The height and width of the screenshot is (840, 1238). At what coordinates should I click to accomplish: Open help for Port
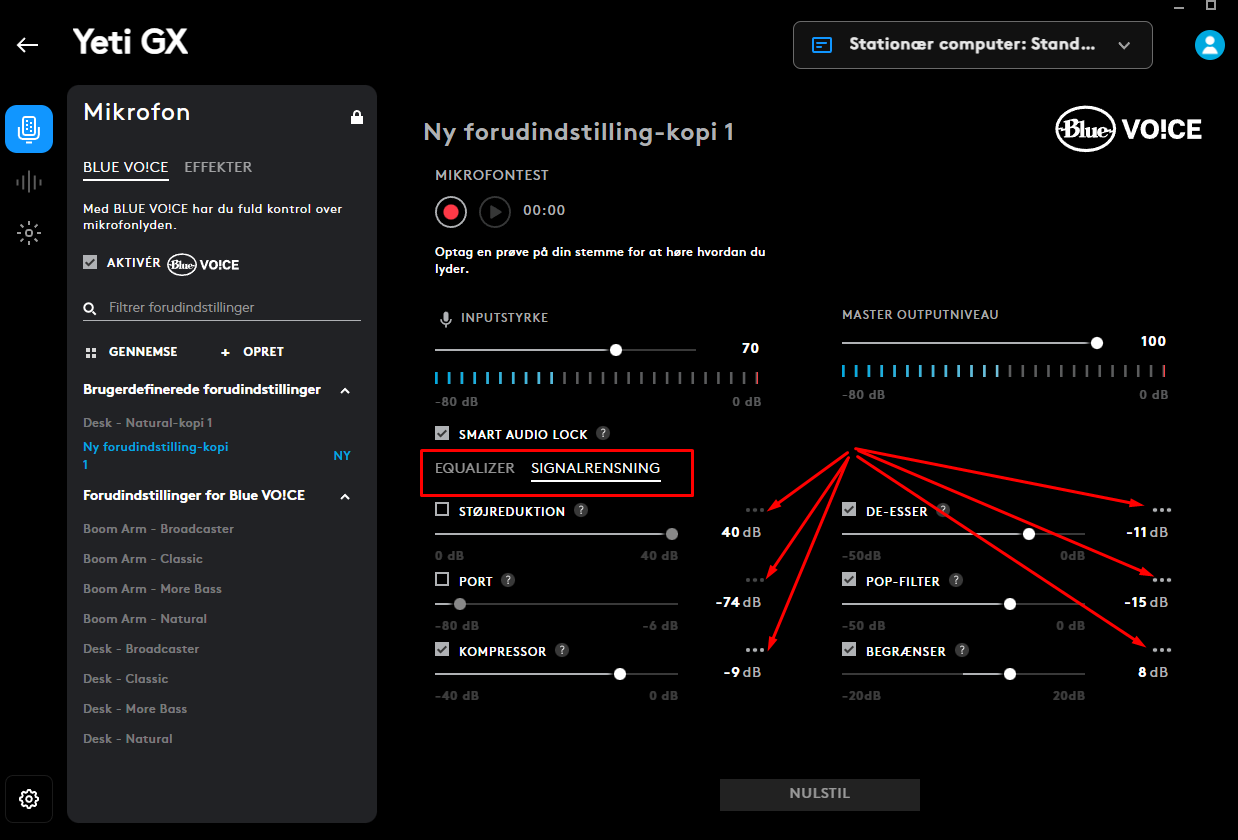[x=508, y=580]
